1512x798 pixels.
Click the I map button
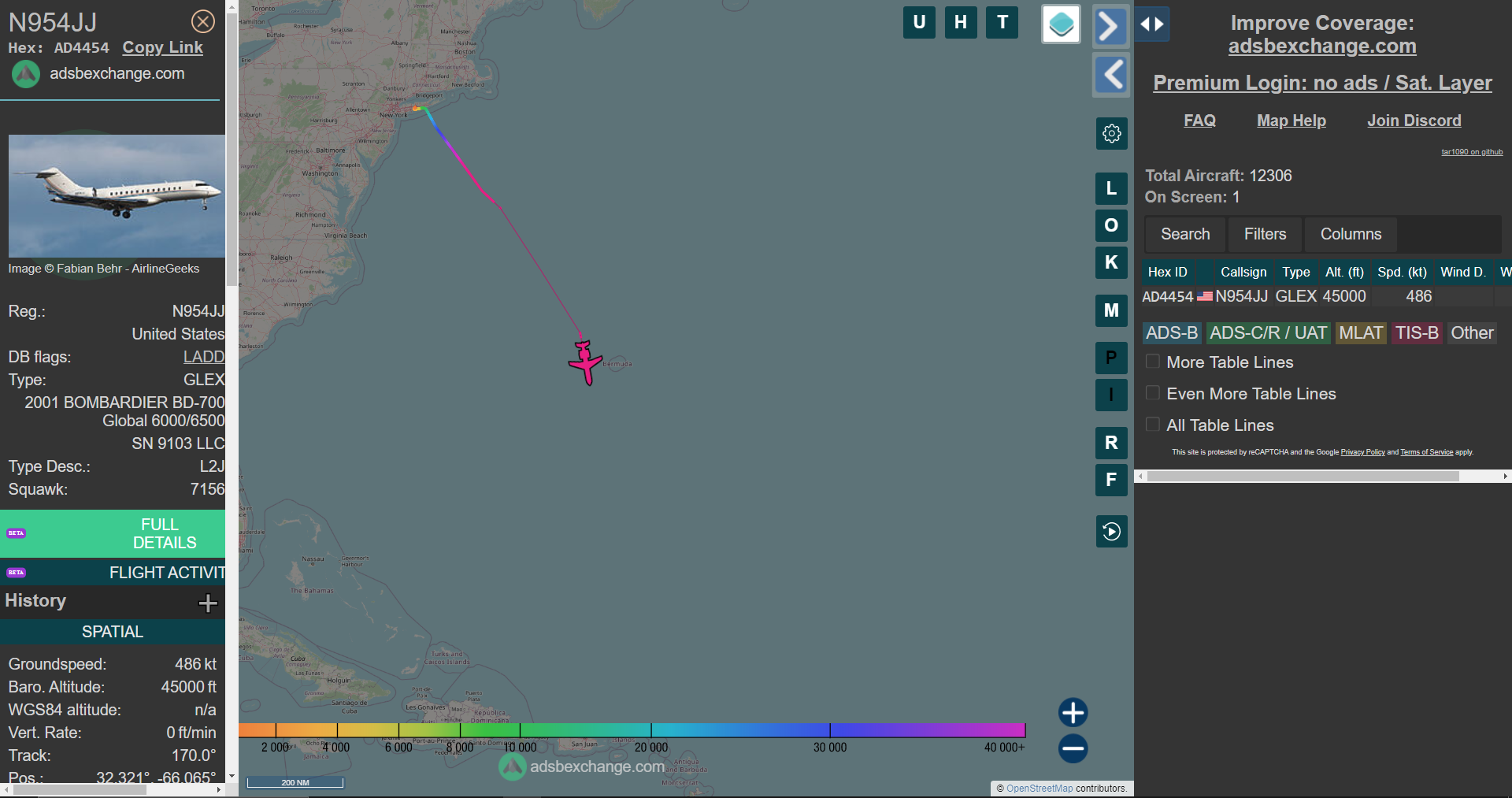point(1111,395)
